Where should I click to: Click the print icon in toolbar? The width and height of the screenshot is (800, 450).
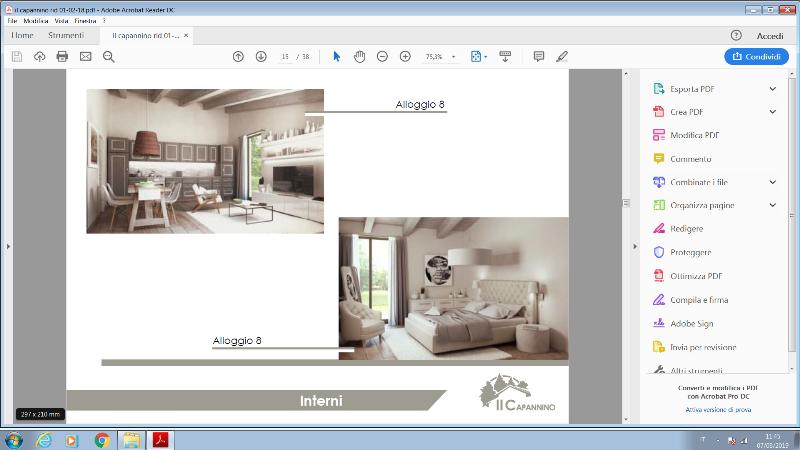(62, 57)
